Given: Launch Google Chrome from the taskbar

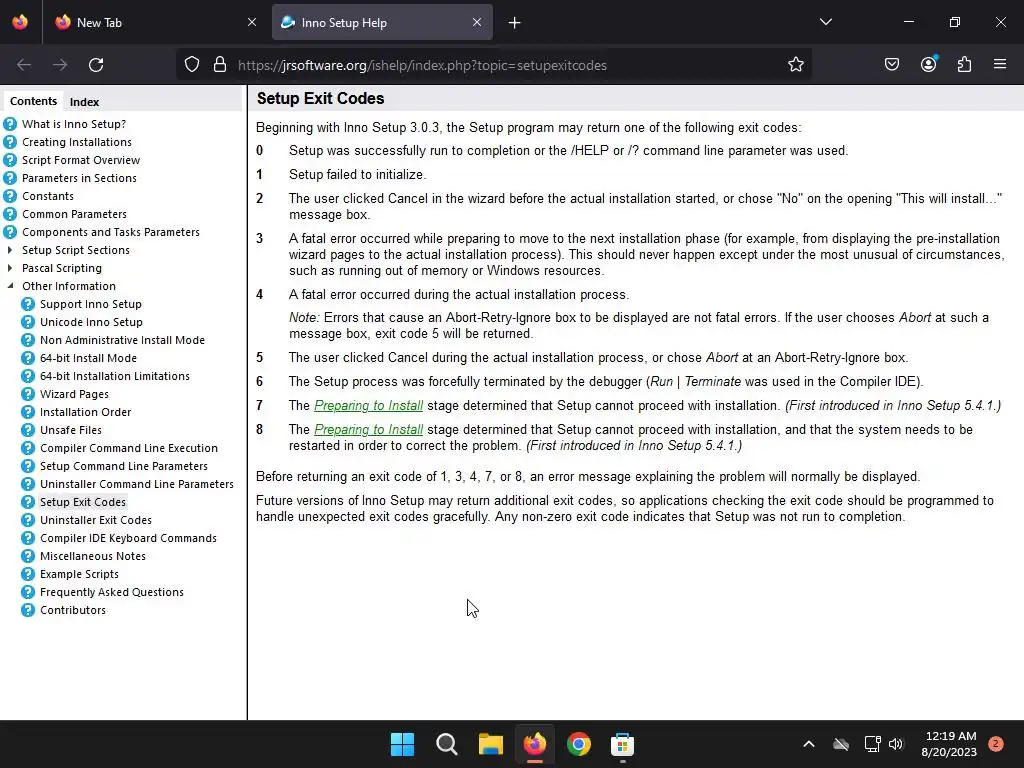Looking at the screenshot, I should pos(579,744).
